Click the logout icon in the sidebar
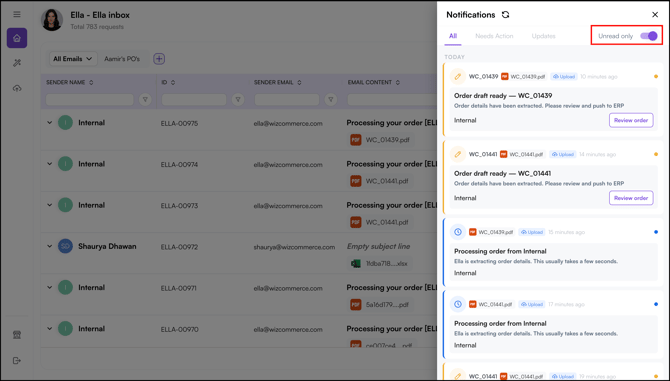The width and height of the screenshot is (670, 381). (17, 360)
